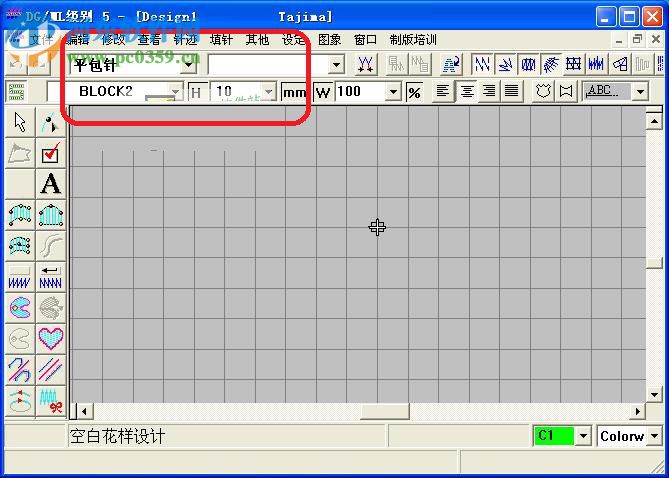The image size is (669, 478).
Task: Expand the width value 100 dropdown
Action: pos(393,92)
